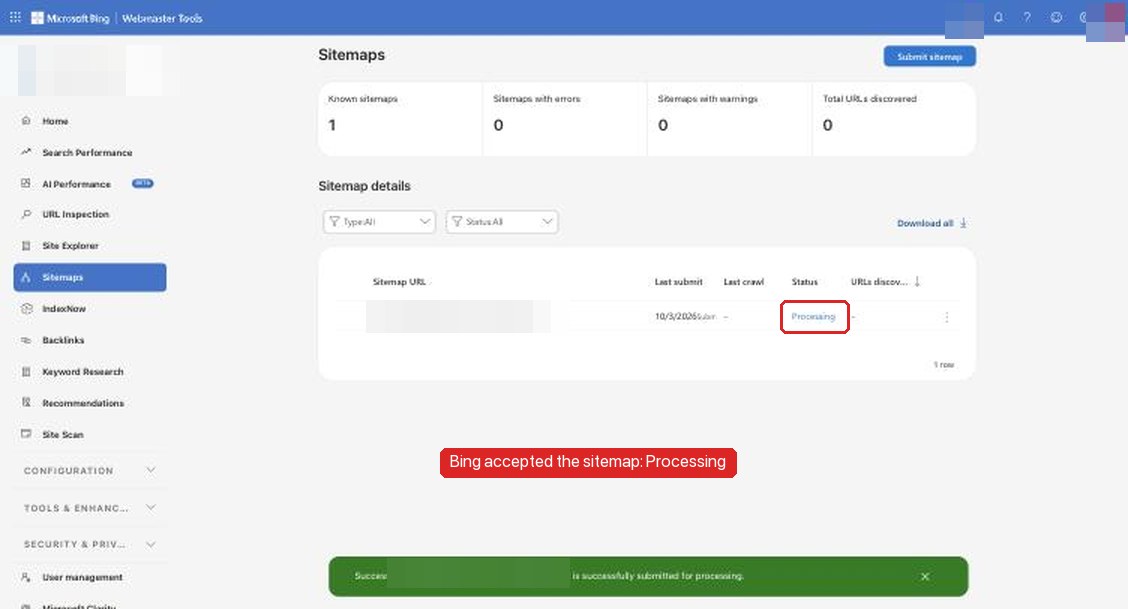This screenshot has height=609, width=1128.
Task: Click the URL Inspection magnifier icon
Action: (x=26, y=214)
